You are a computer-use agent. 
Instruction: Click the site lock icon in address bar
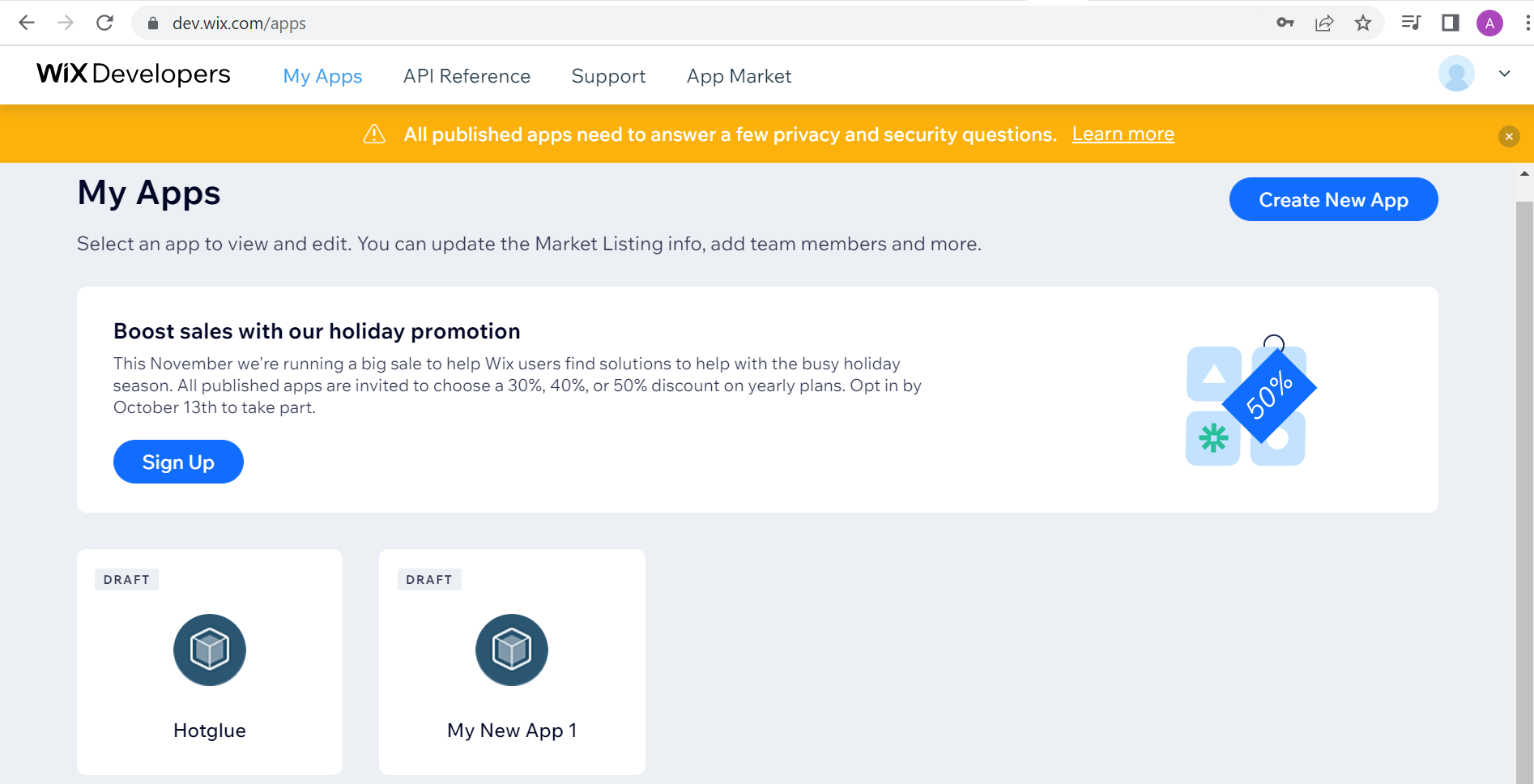152,23
